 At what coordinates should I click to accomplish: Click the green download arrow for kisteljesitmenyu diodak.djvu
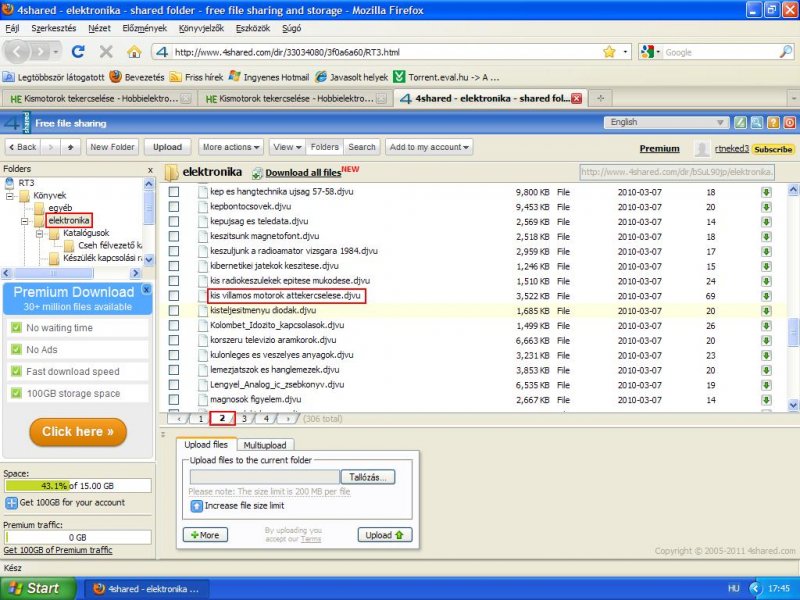tap(766, 311)
